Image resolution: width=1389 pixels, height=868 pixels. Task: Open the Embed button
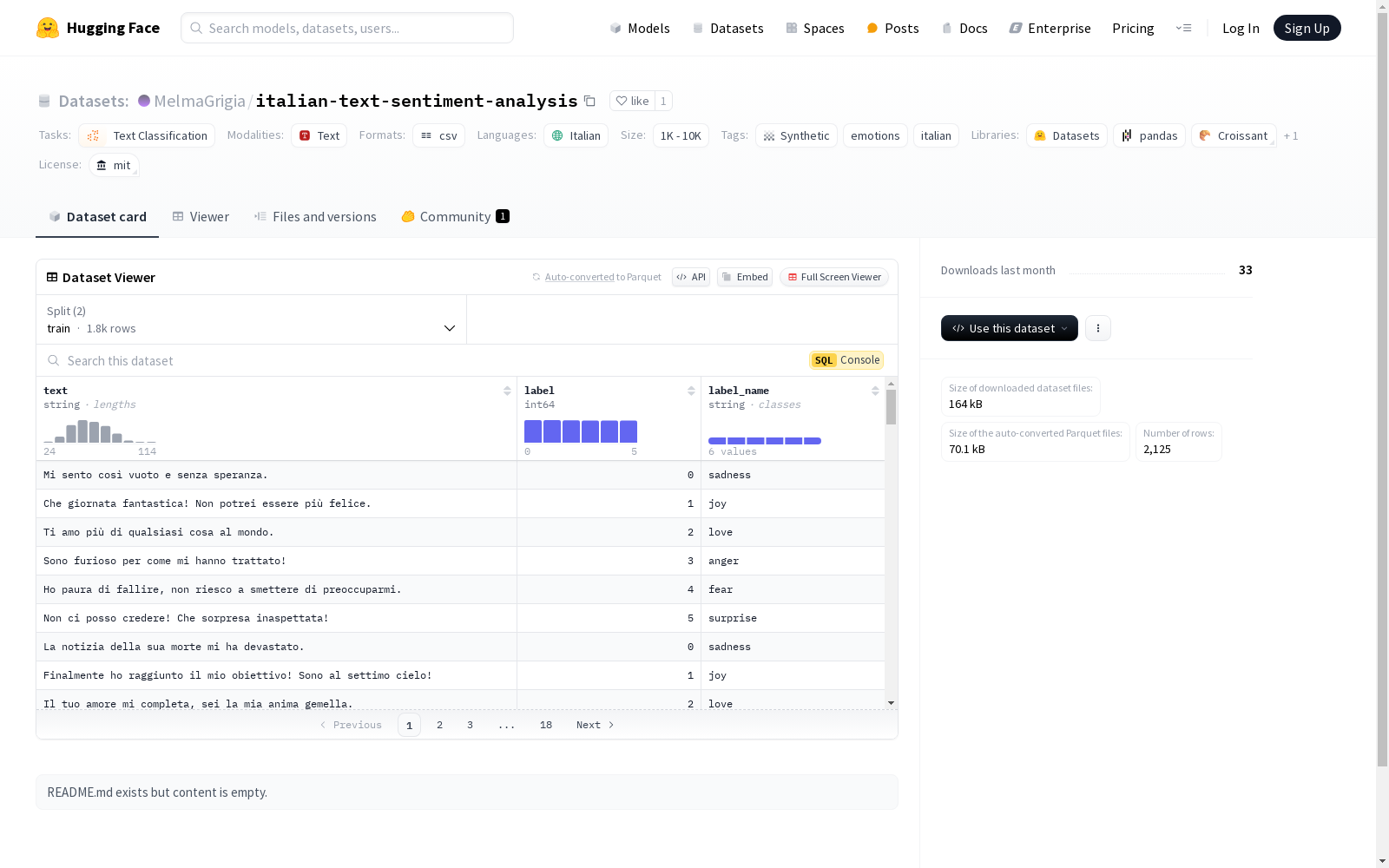tap(745, 277)
